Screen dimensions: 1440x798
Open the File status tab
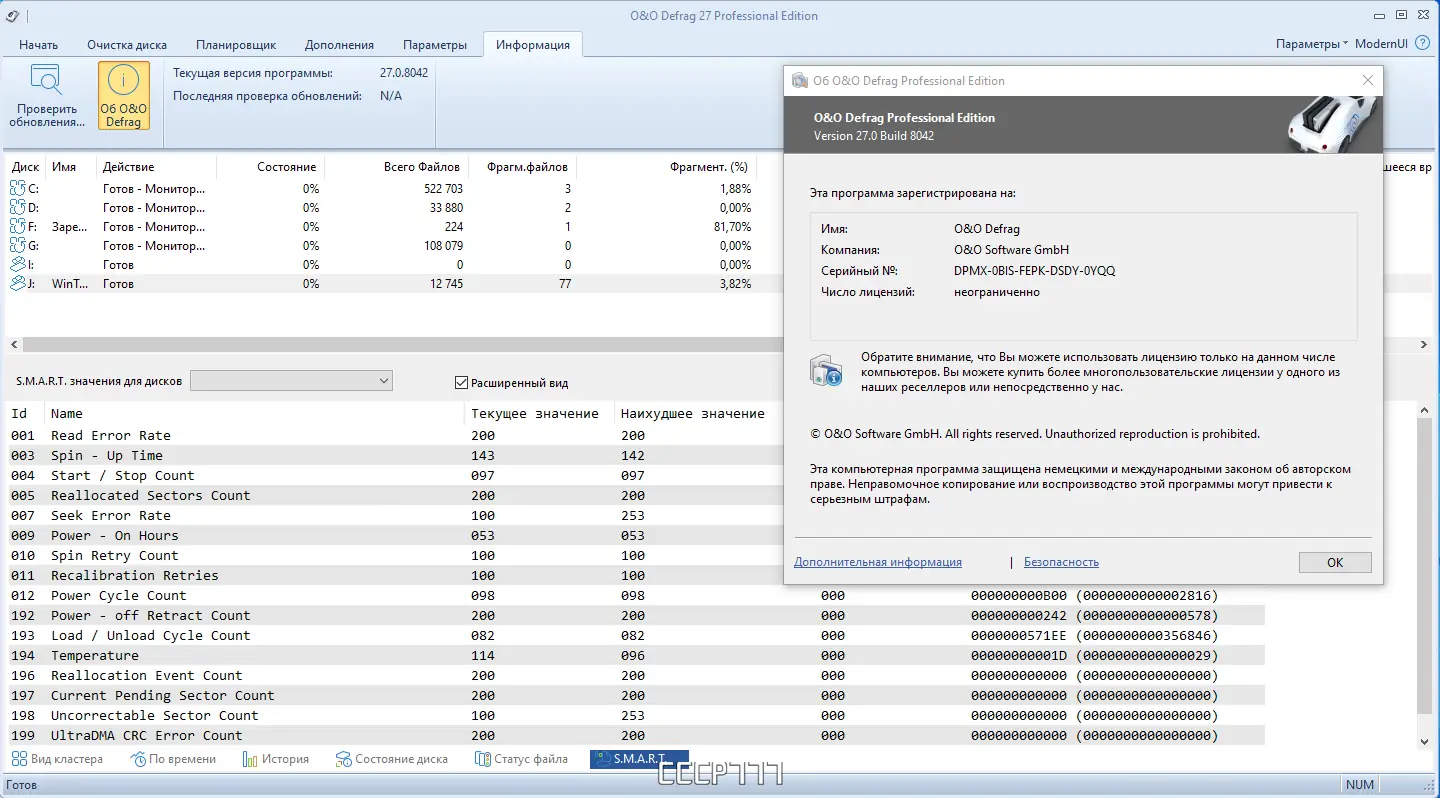pos(521,759)
